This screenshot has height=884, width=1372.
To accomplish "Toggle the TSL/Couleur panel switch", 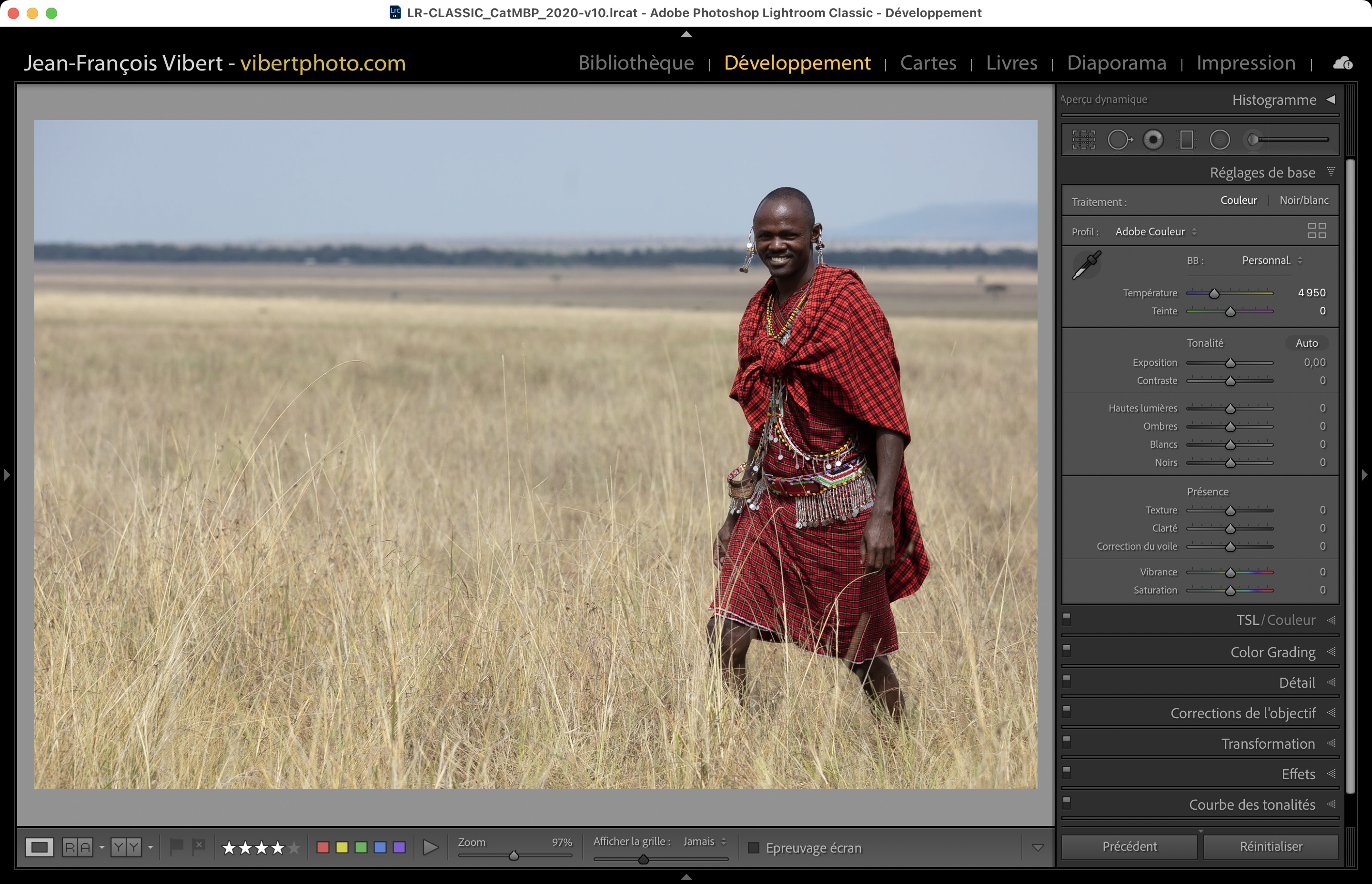I will (1067, 619).
